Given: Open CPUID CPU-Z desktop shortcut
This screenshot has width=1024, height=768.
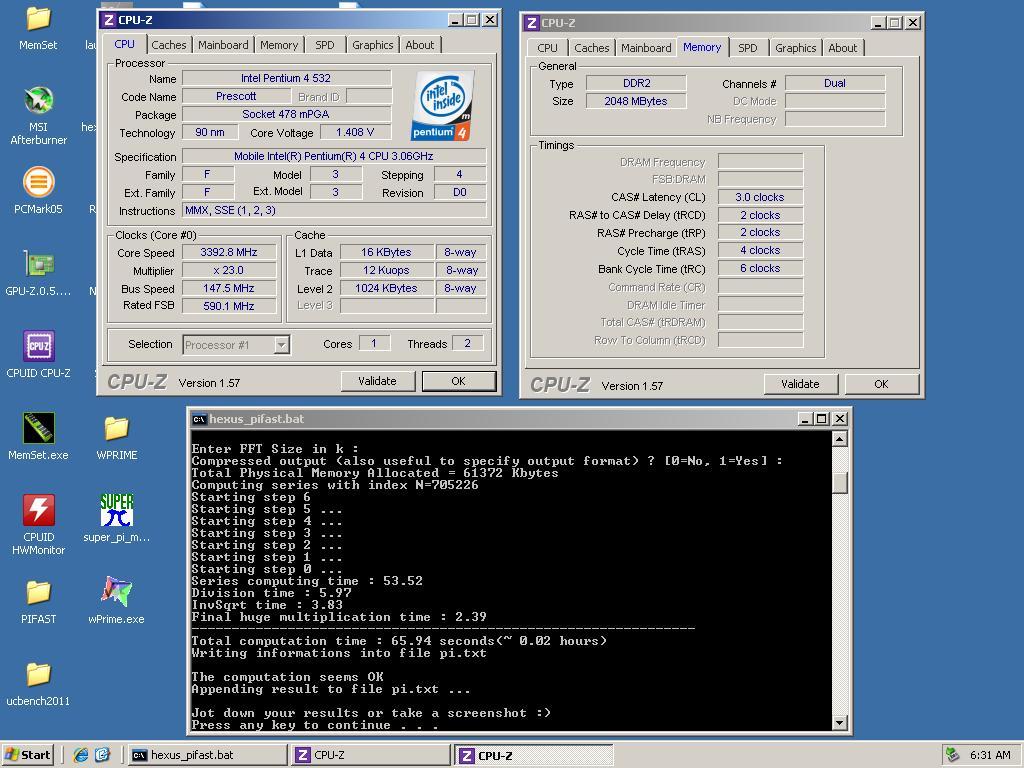Looking at the screenshot, I should 38,355.
